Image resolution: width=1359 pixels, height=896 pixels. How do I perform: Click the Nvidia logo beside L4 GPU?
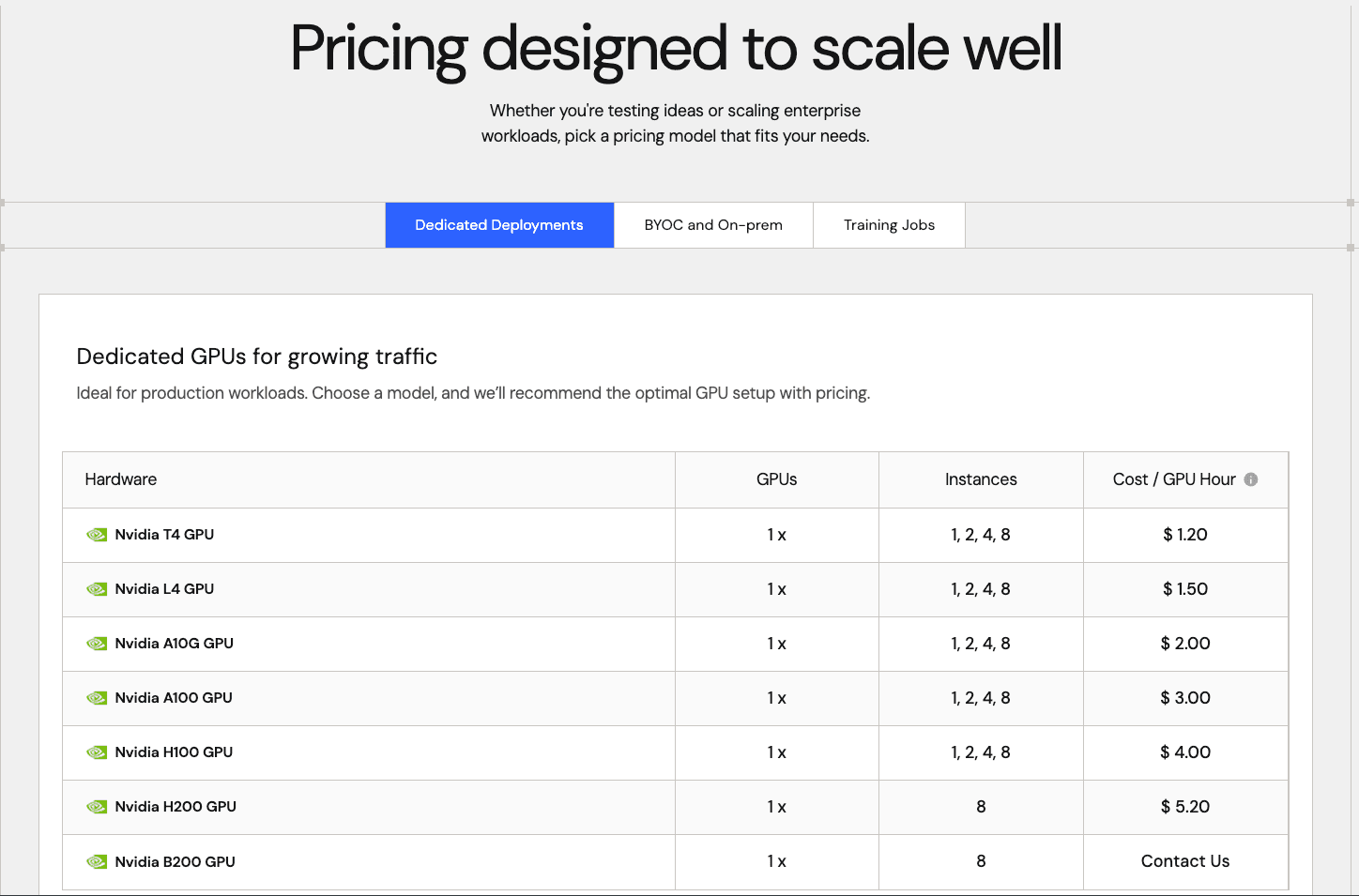point(97,589)
